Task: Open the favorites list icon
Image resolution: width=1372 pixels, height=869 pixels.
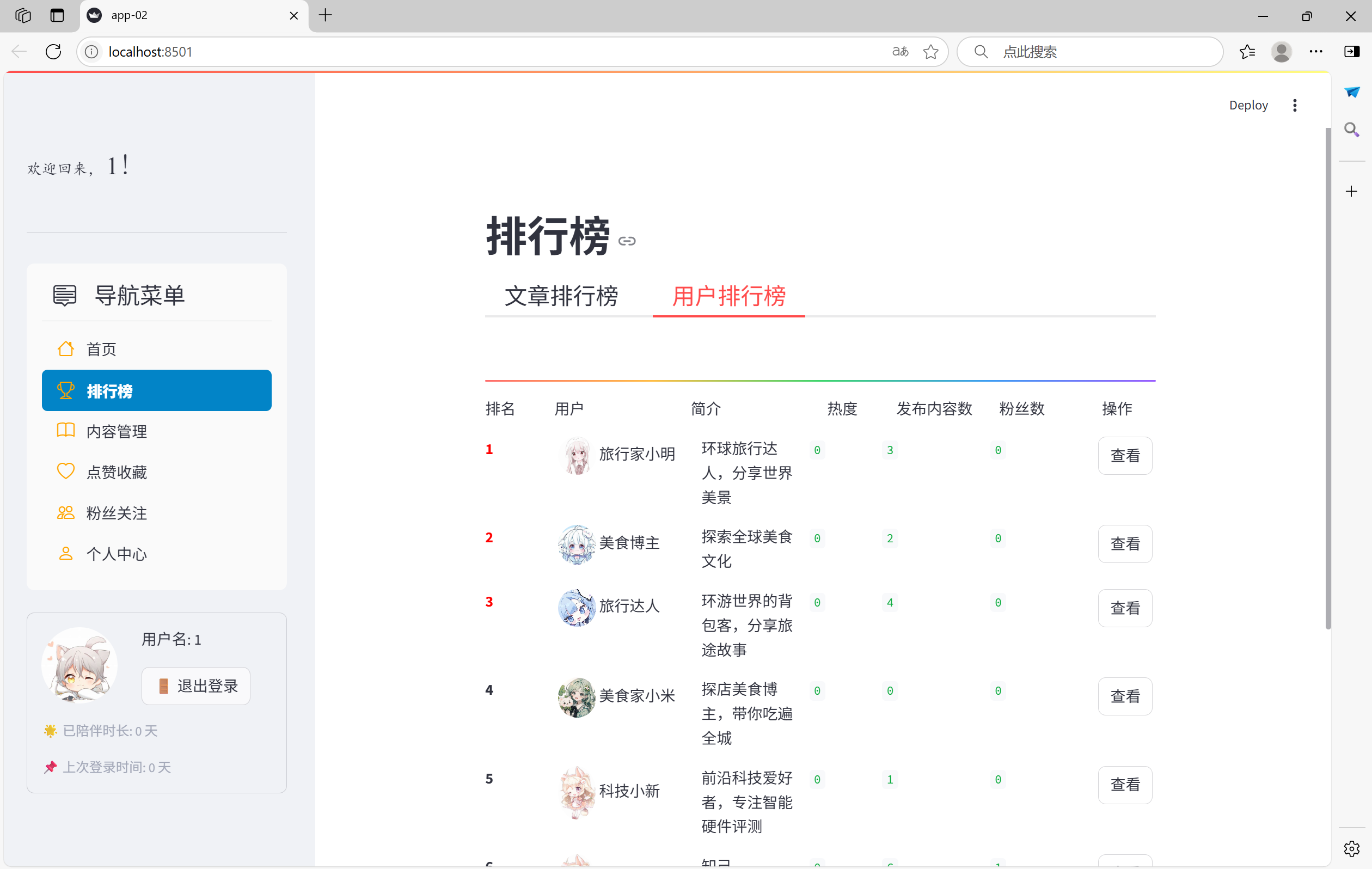Action: (1247, 52)
